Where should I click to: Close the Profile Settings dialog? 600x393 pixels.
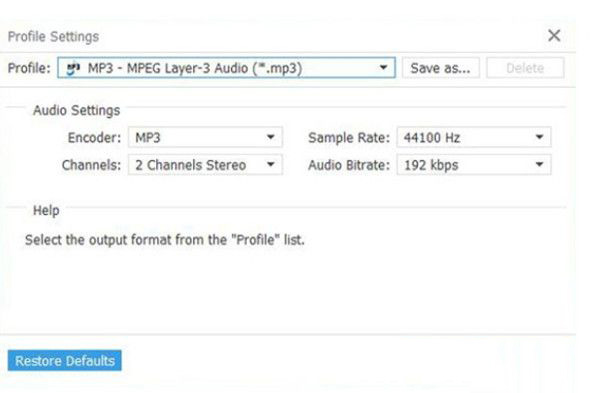(554, 36)
